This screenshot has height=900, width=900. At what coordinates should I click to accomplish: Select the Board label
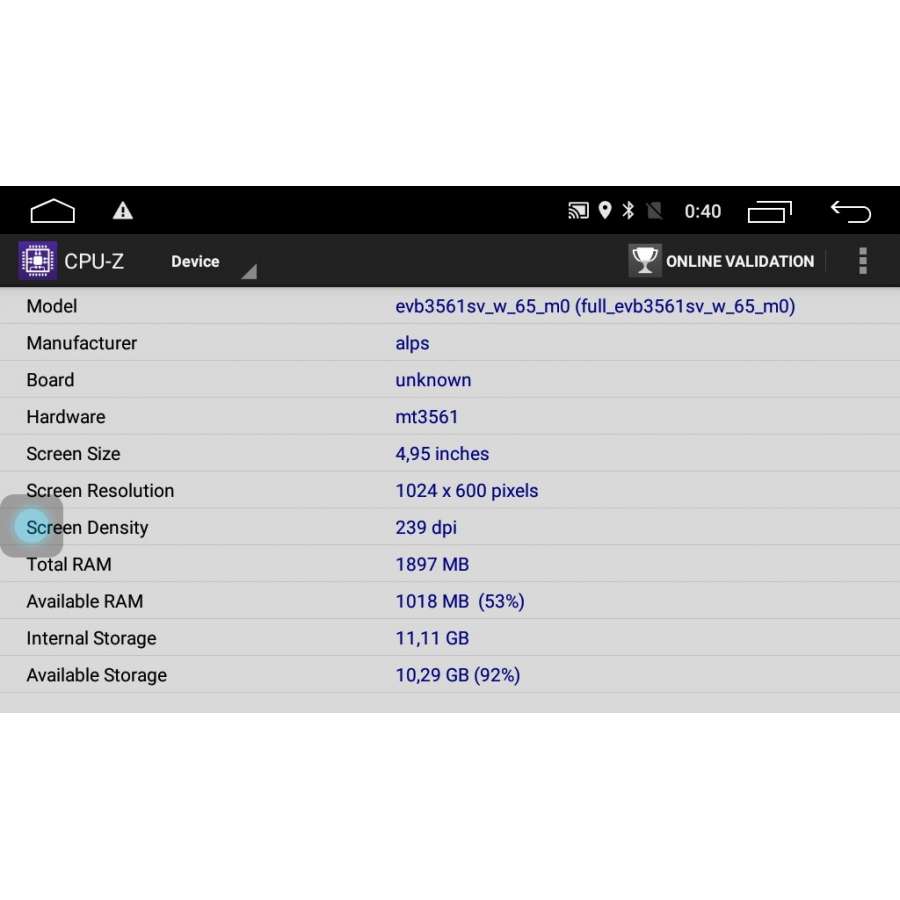[51, 380]
